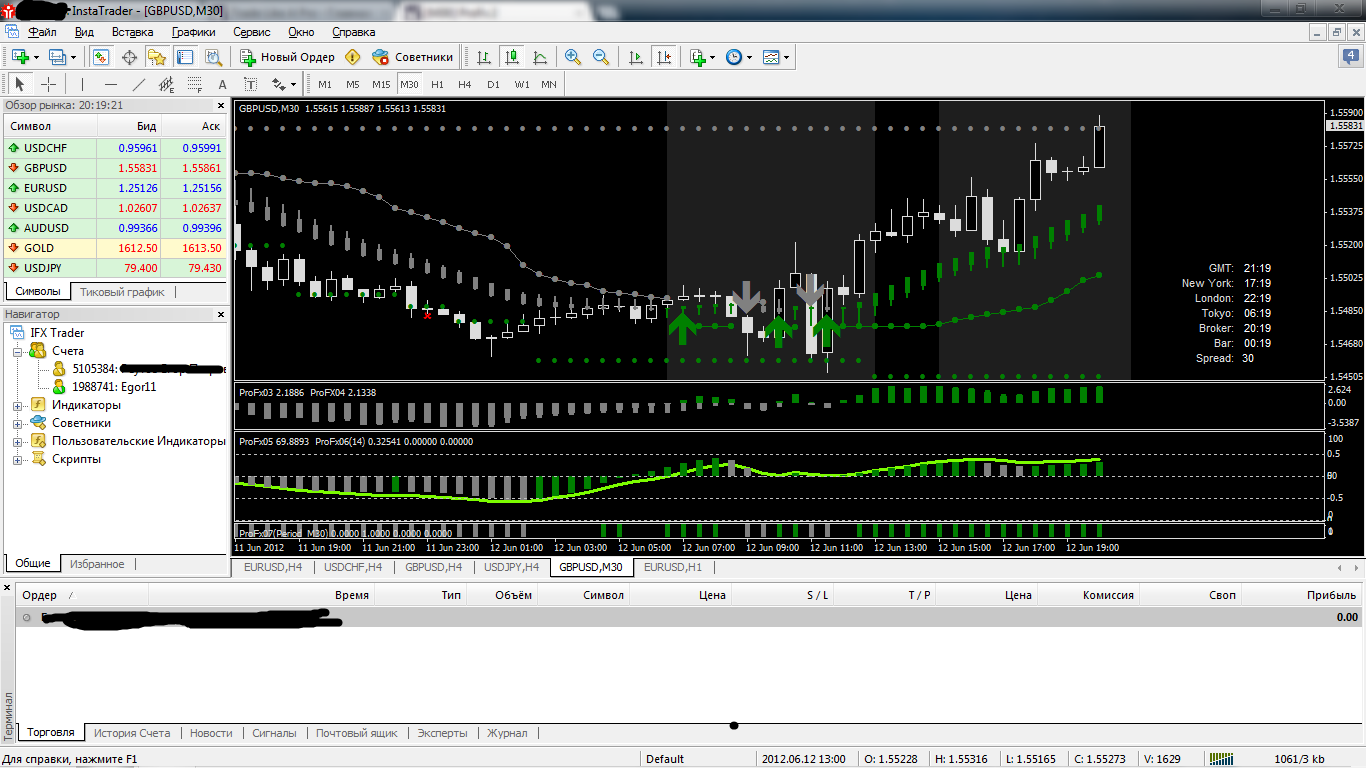Select the horizontal line drawing tool
The width and height of the screenshot is (1366, 768).
click(x=111, y=84)
